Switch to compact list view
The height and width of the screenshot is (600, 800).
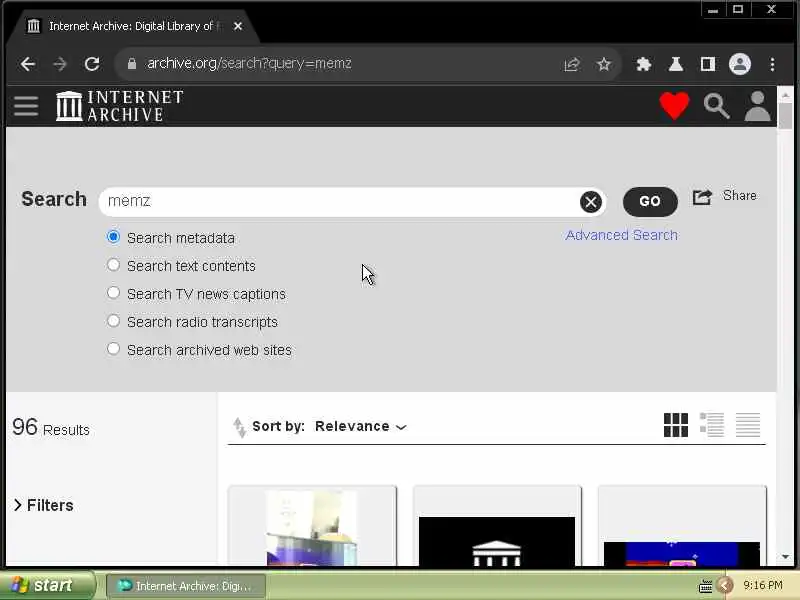pos(748,425)
